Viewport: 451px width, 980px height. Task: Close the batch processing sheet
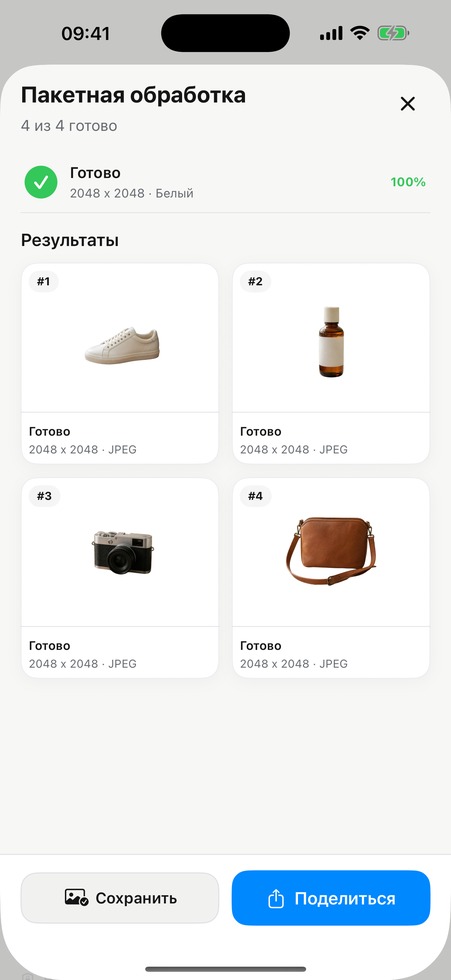coord(407,104)
